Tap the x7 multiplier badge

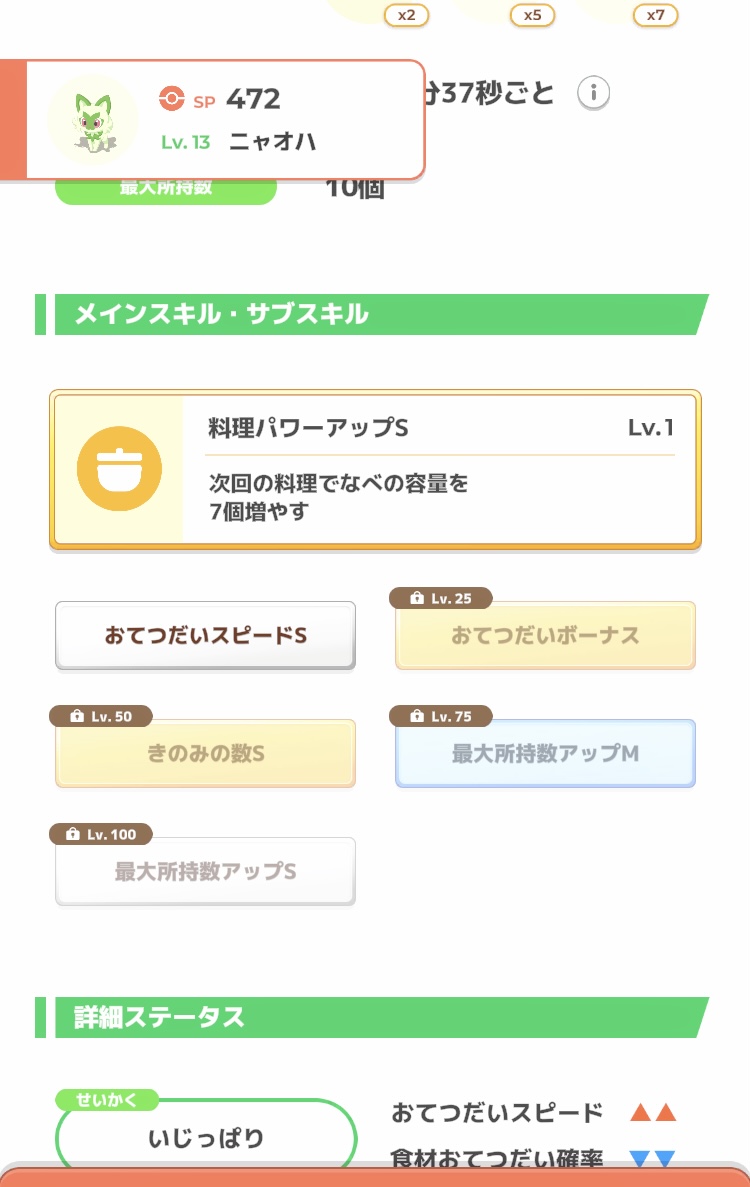click(x=655, y=15)
